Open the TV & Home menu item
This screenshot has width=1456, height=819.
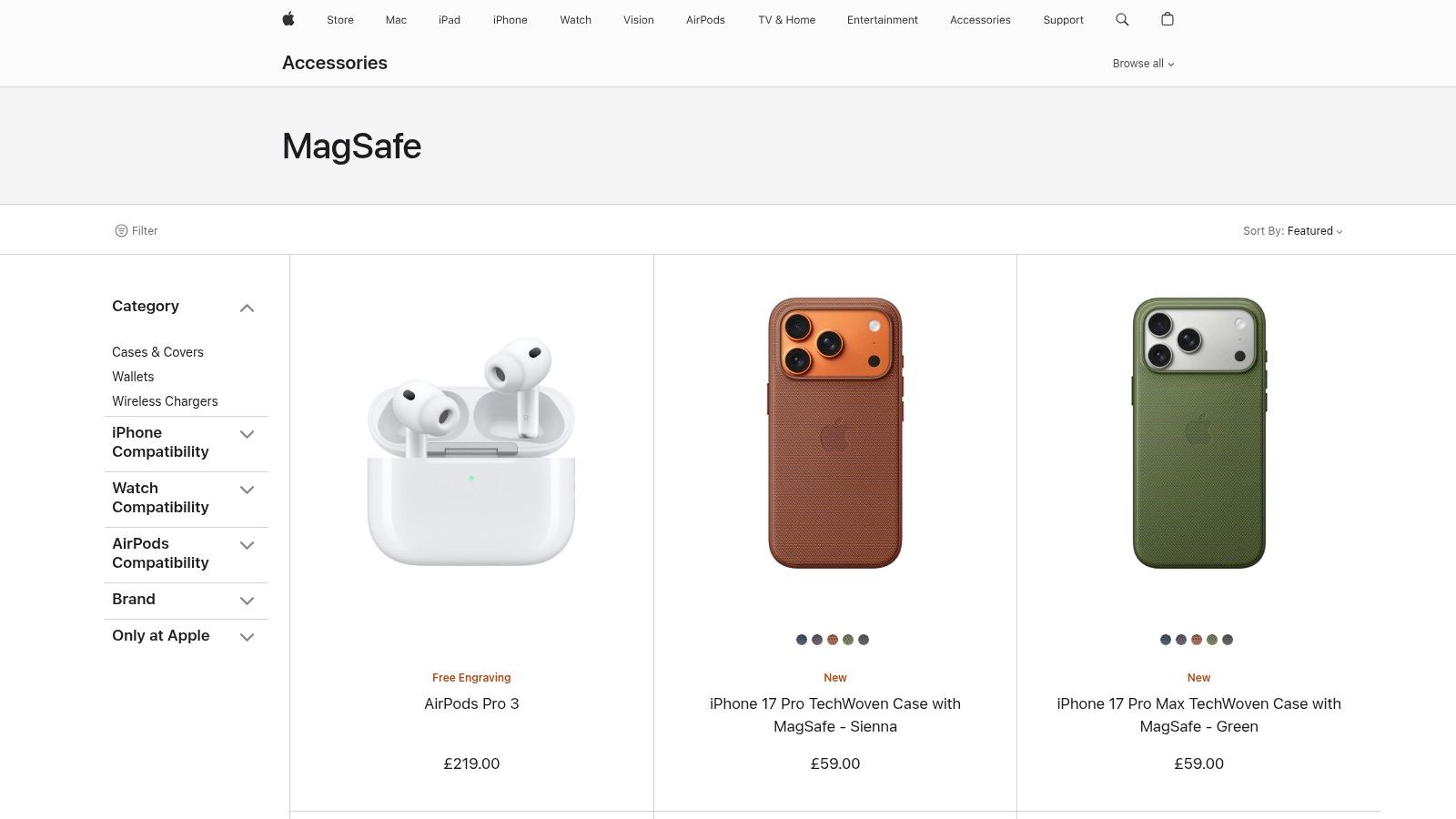tap(785, 19)
